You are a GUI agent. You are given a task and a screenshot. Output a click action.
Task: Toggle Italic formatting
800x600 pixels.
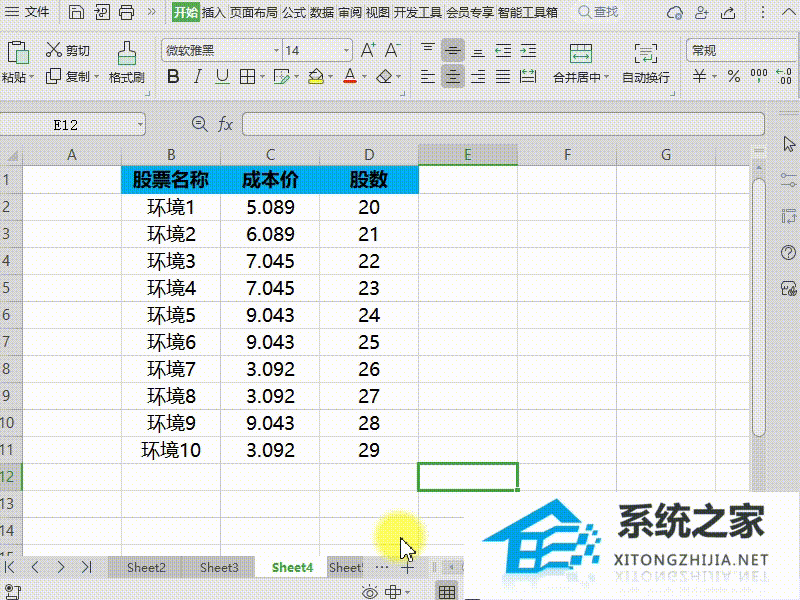point(197,77)
